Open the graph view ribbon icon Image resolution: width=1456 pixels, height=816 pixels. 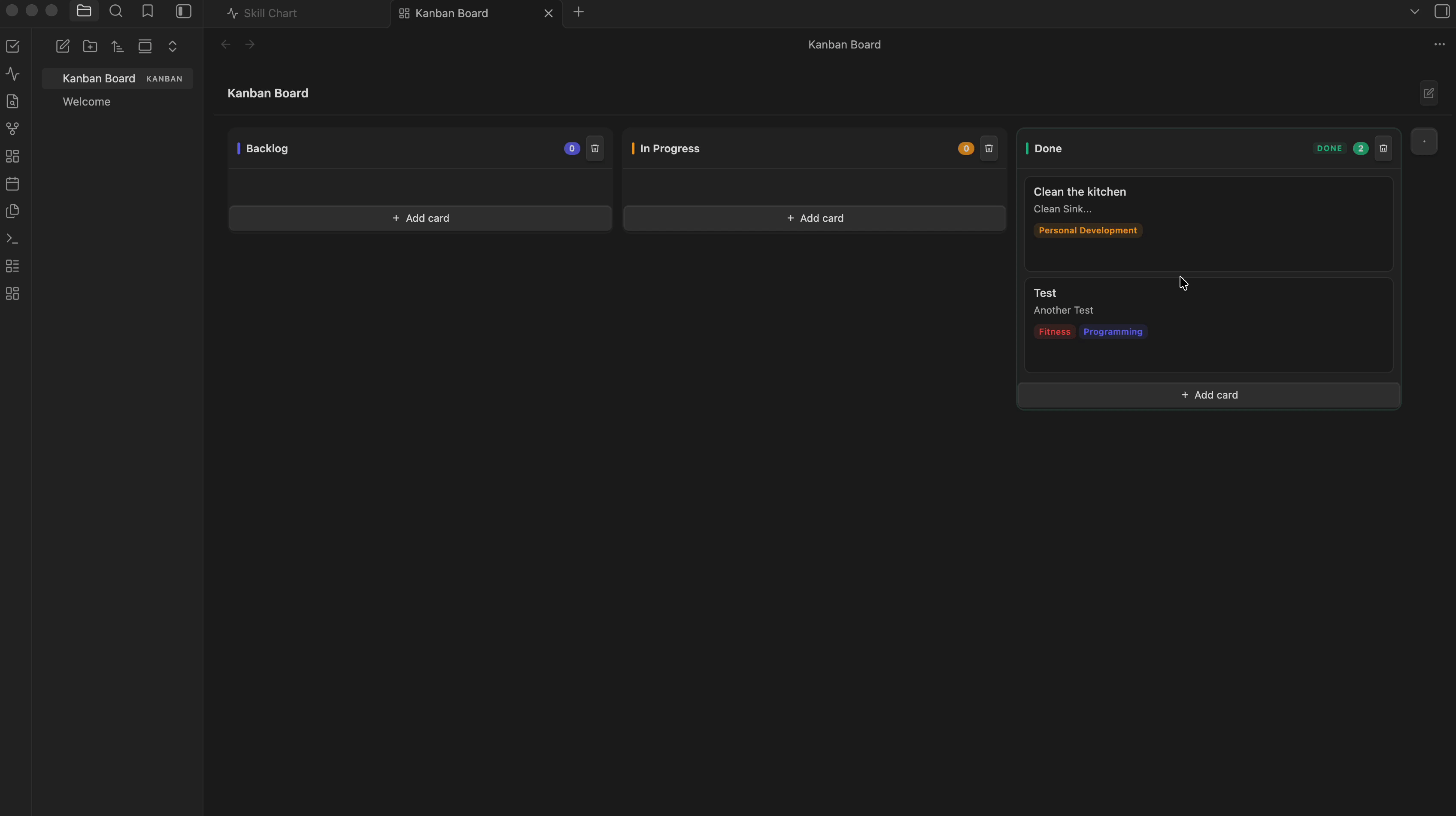12,129
